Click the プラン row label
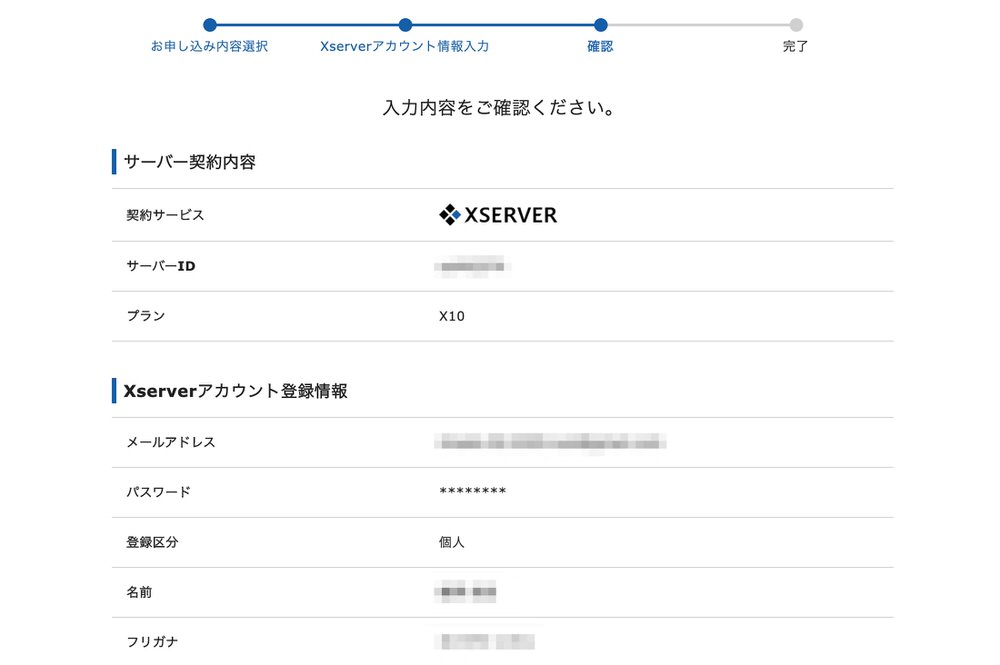The width and height of the screenshot is (1000, 665). [146, 316]
